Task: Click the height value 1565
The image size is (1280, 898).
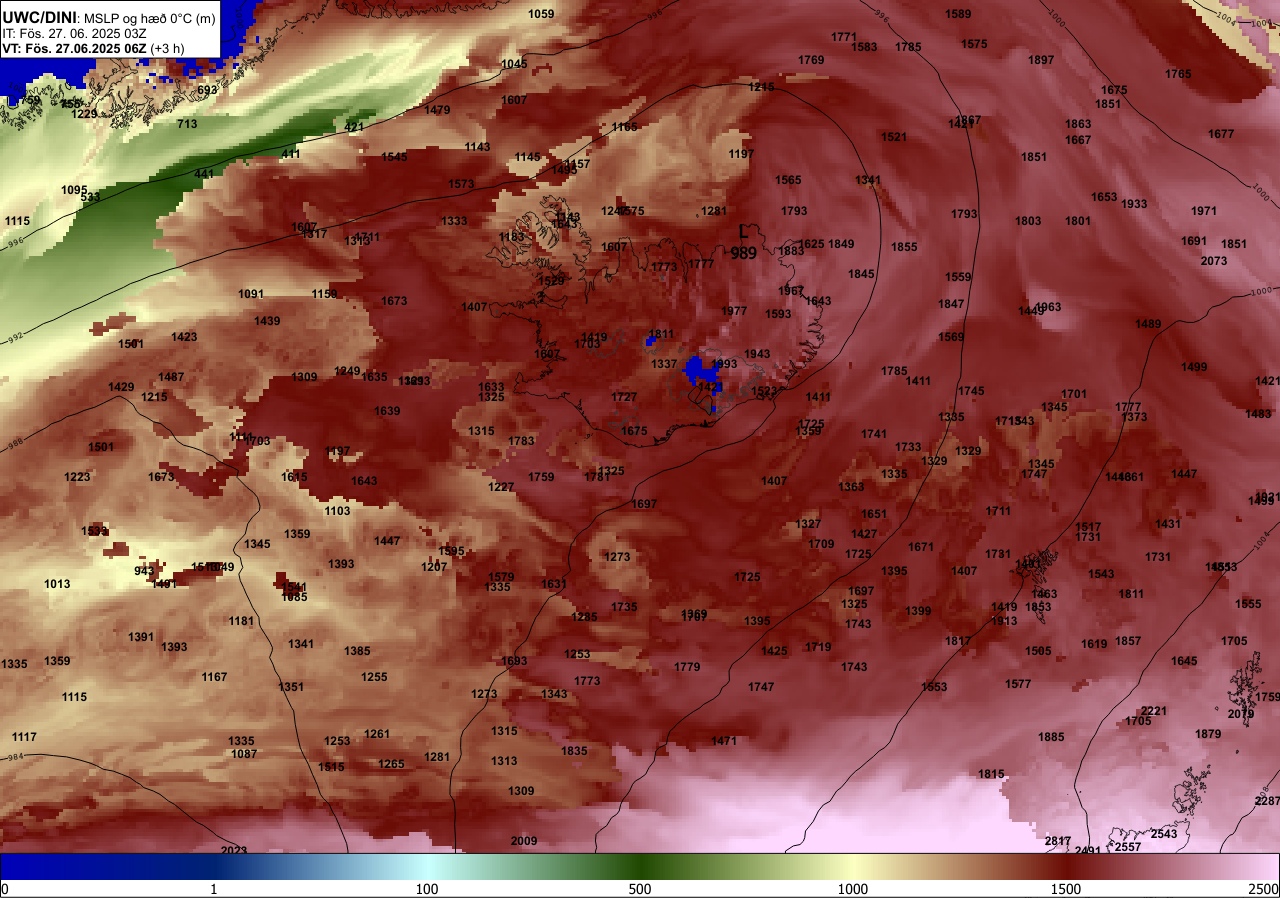Action: [x=788, y=180]
